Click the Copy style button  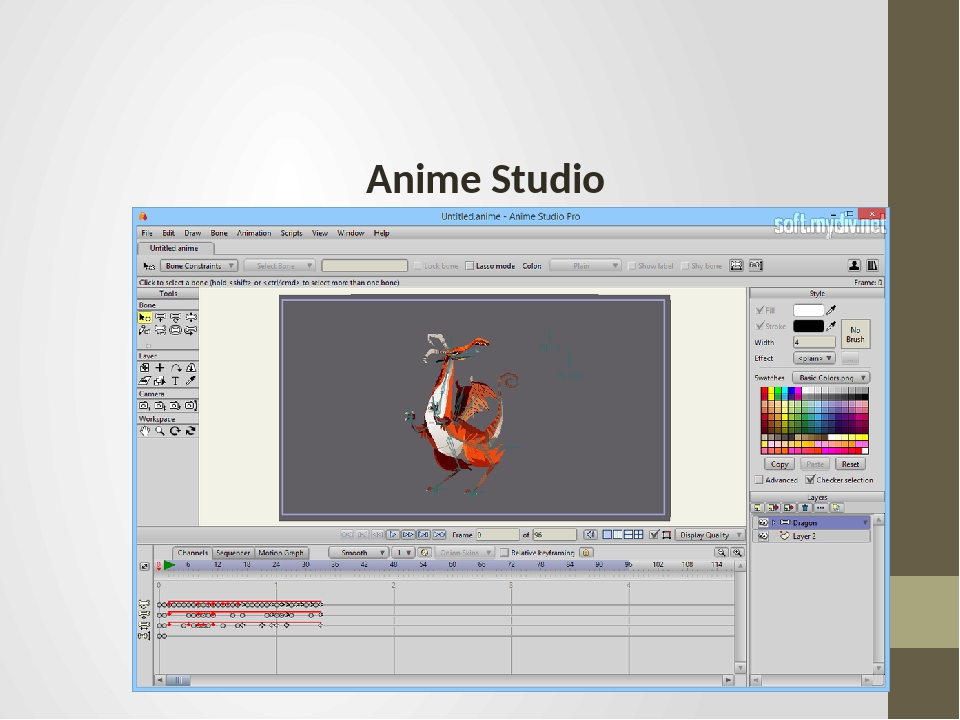(779, 464)
